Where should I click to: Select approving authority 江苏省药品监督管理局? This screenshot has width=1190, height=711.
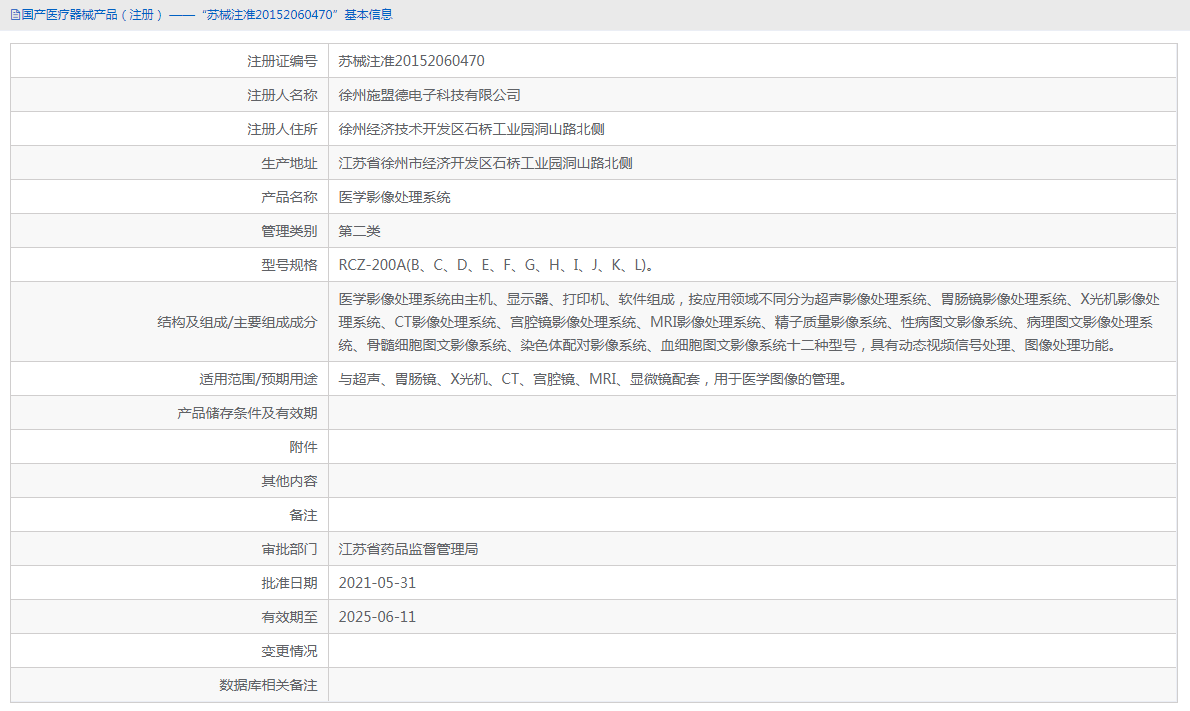point(408,549)
